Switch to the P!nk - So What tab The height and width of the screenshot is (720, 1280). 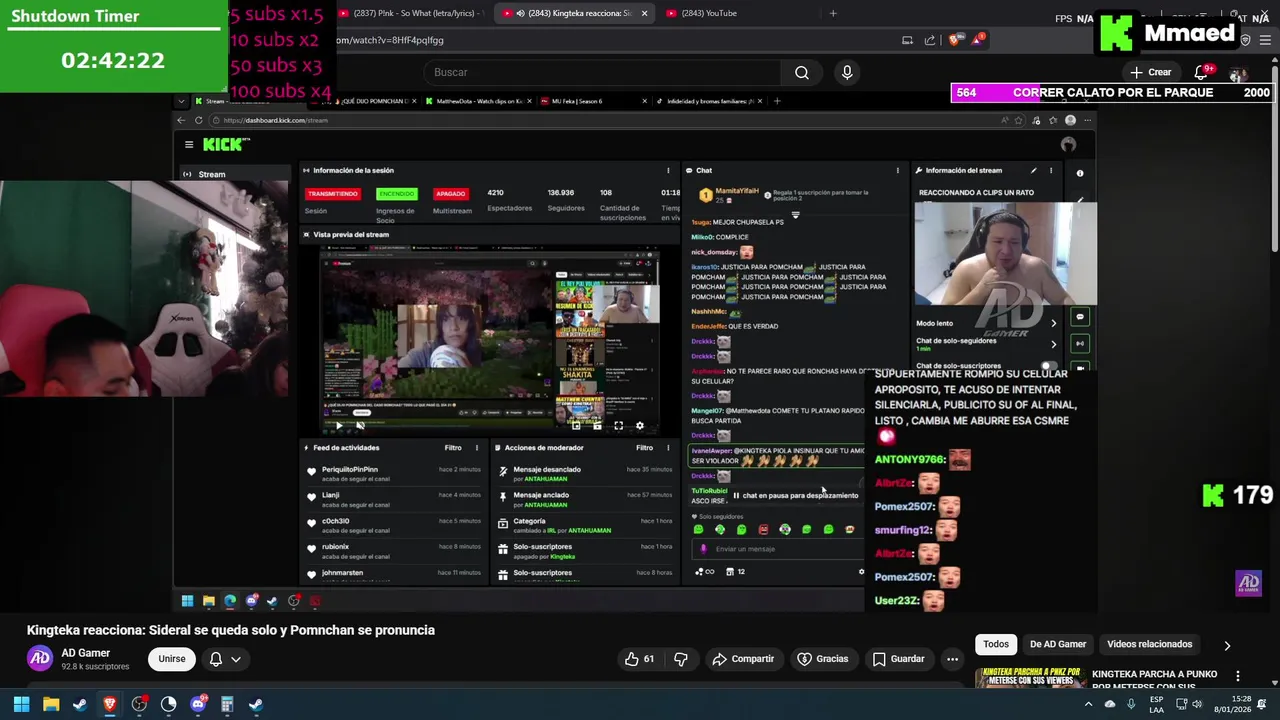pyautogui.click(x=410, y=13)
